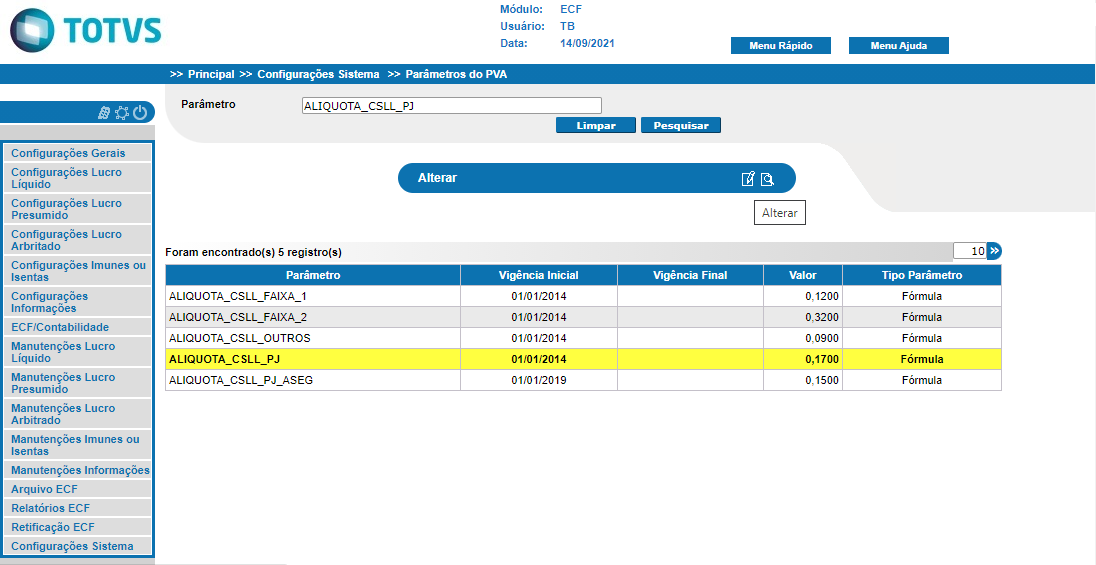This screenshot has height=565, width=1096.
Task: Click Principal in the breadcrumb
Action: [x=211, y=73]
